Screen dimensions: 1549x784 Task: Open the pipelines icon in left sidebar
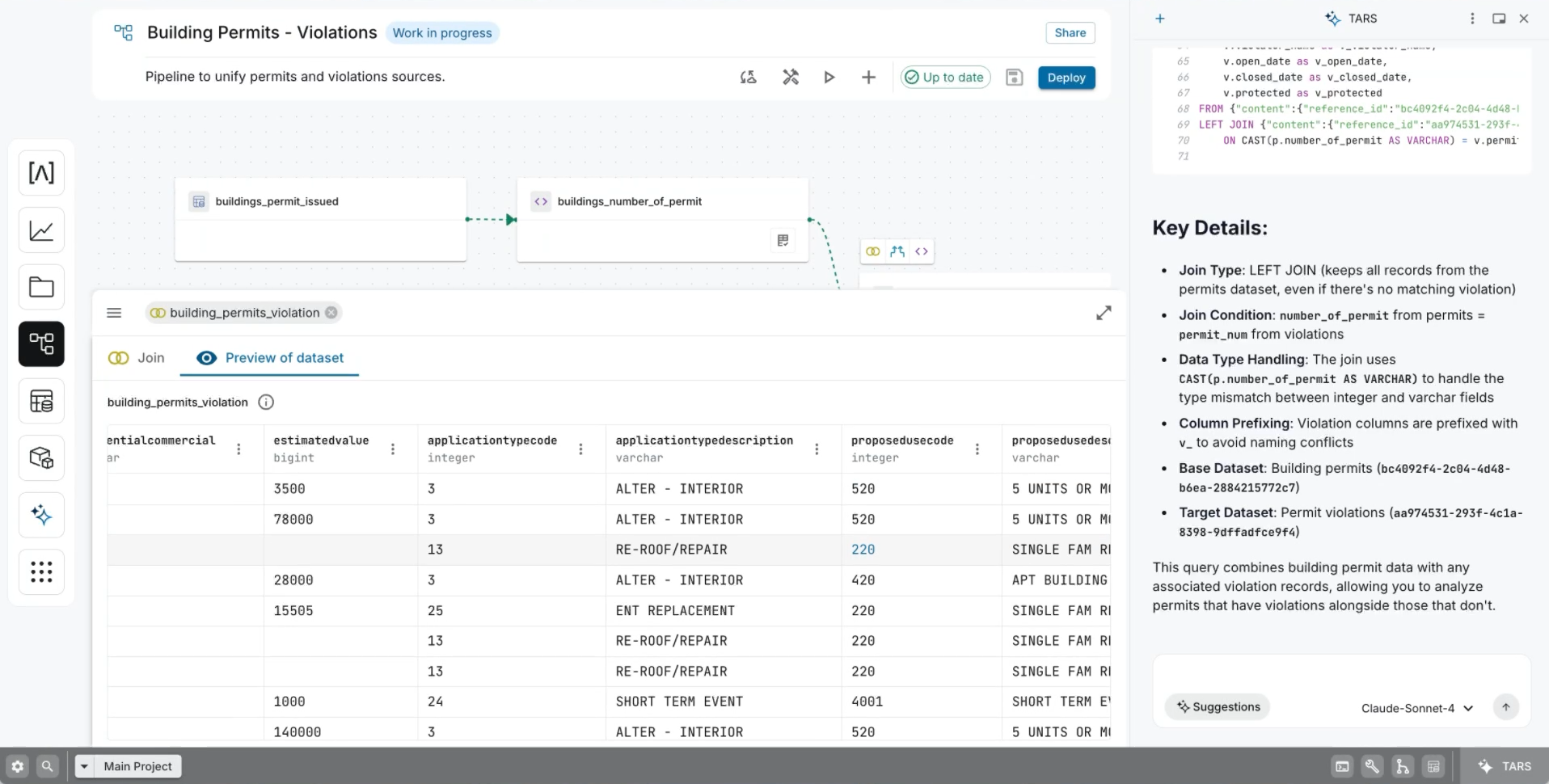point(41,344)
